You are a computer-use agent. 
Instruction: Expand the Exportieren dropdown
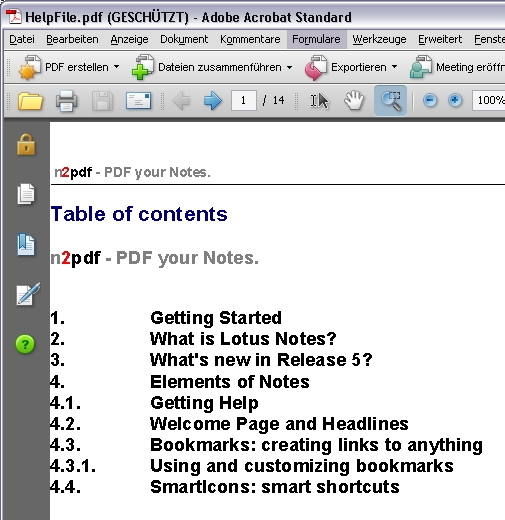(394, 67)
